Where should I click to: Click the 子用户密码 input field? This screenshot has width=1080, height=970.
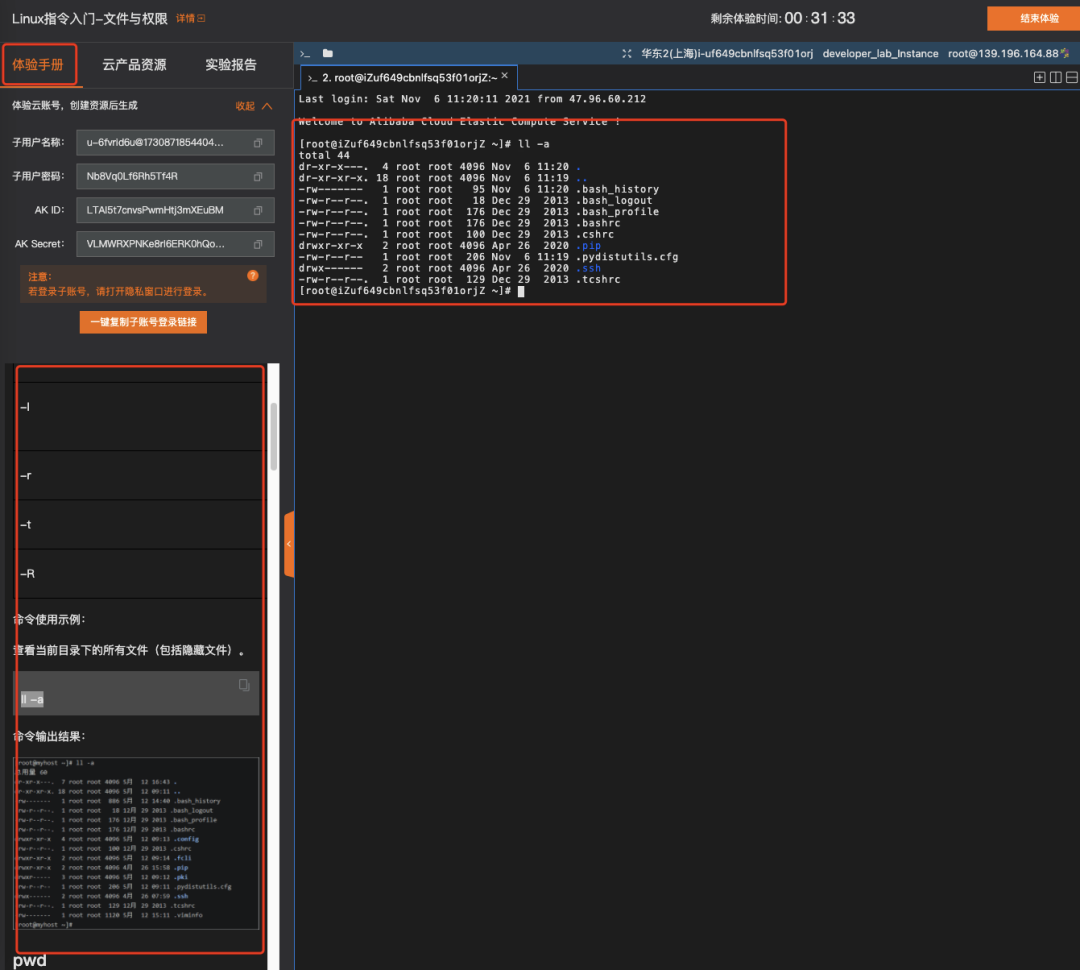point(175,176)
